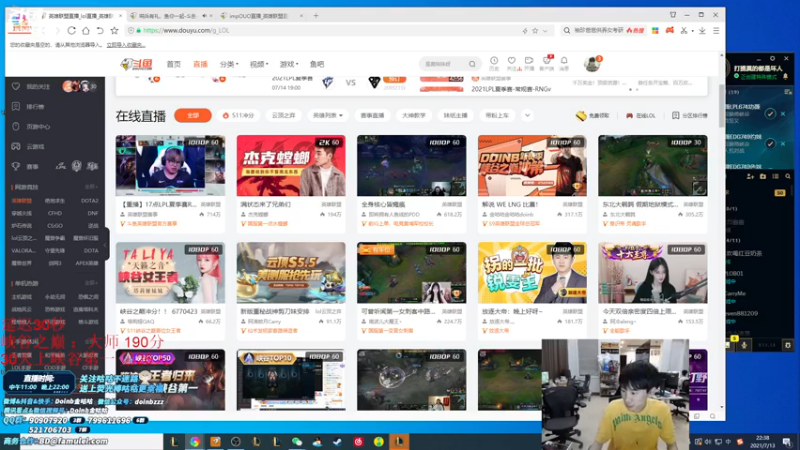Select 直播 live tab in nav
Screen dimensions: 800x450
(x=200, y=64)
